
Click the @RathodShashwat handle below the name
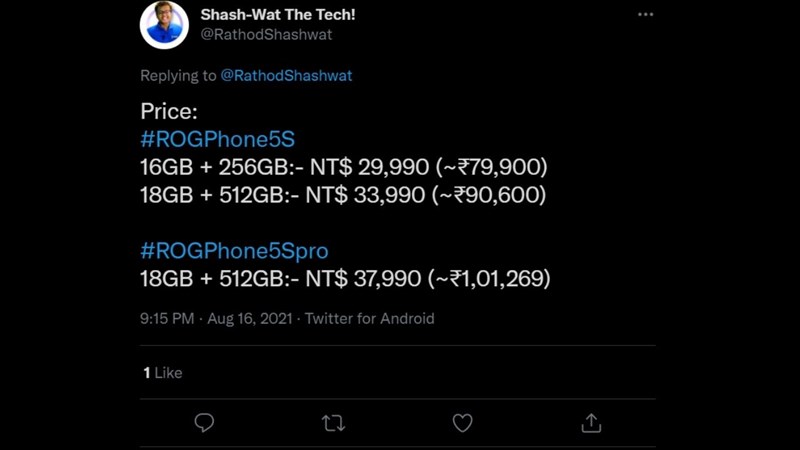(x=266, y=35)
